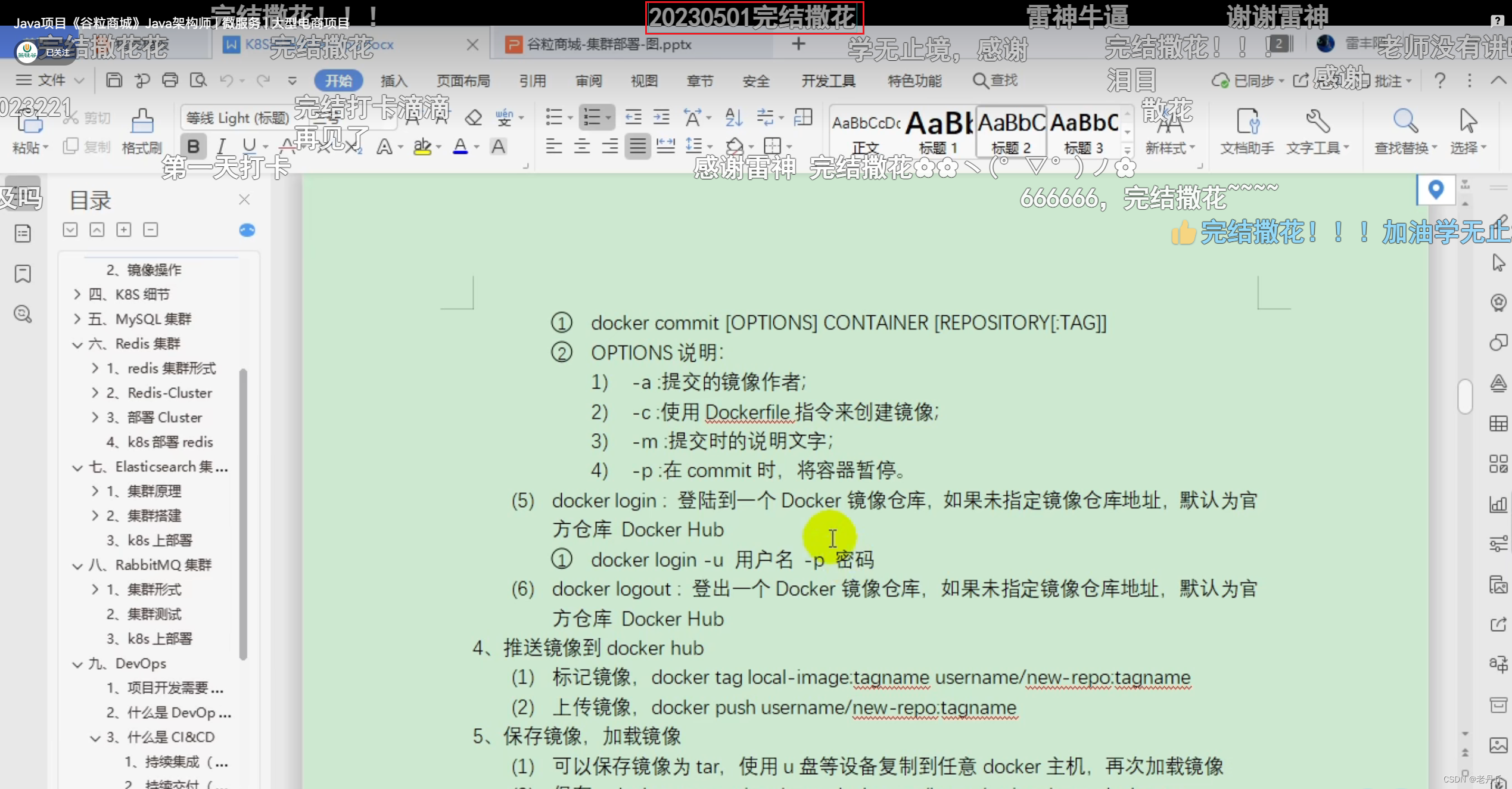1512x789 pixels.
Task: Click the align left icon
Action: pyautogui.click(x=554, y=146)
